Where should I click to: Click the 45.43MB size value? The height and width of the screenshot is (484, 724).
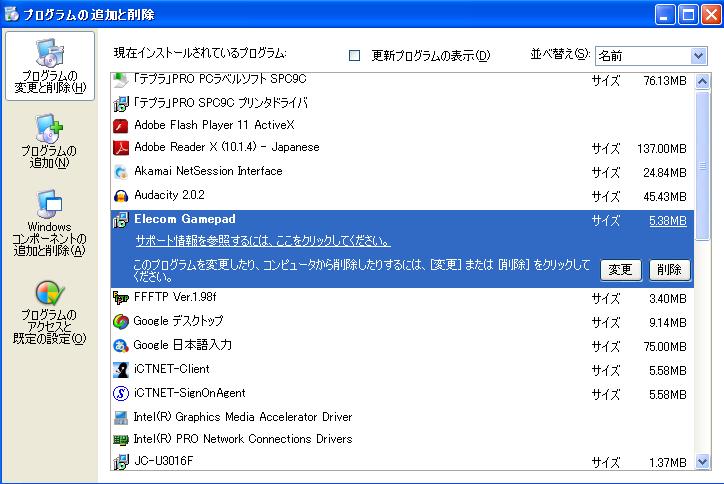[x=664, y=197]
